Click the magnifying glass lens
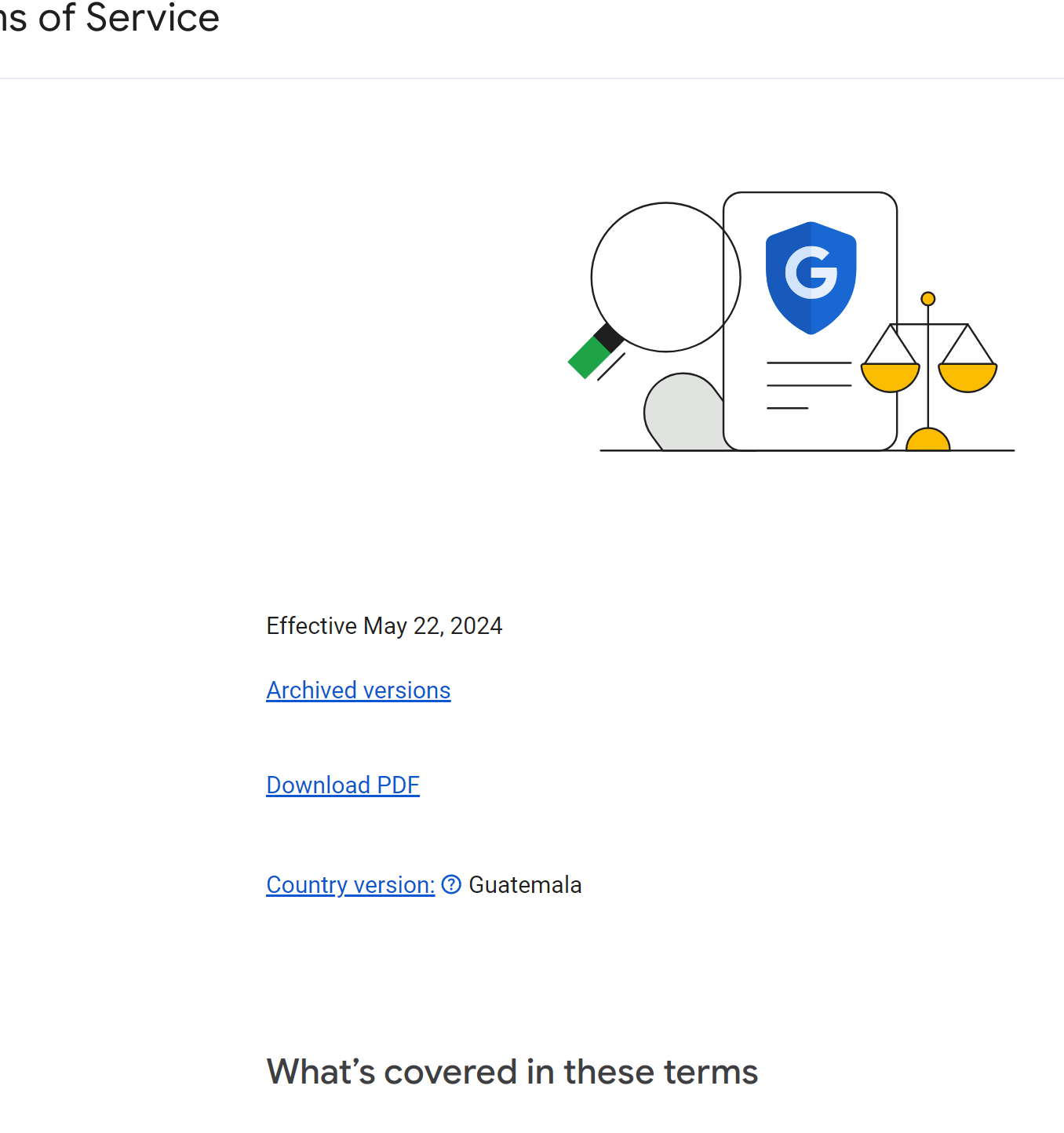Viewport: 1064px width, 1133px height. [665, 277]
